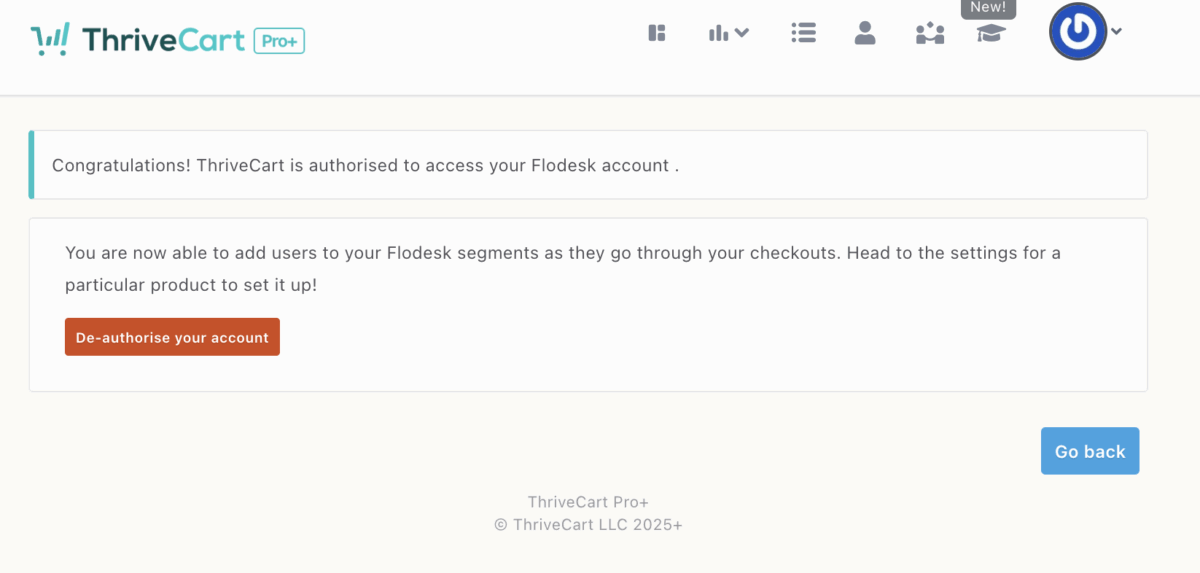1200x573 pixels.
Task: Click the ThriveCart LLC 2025+ copyright
Action: [x=588, y=524]
